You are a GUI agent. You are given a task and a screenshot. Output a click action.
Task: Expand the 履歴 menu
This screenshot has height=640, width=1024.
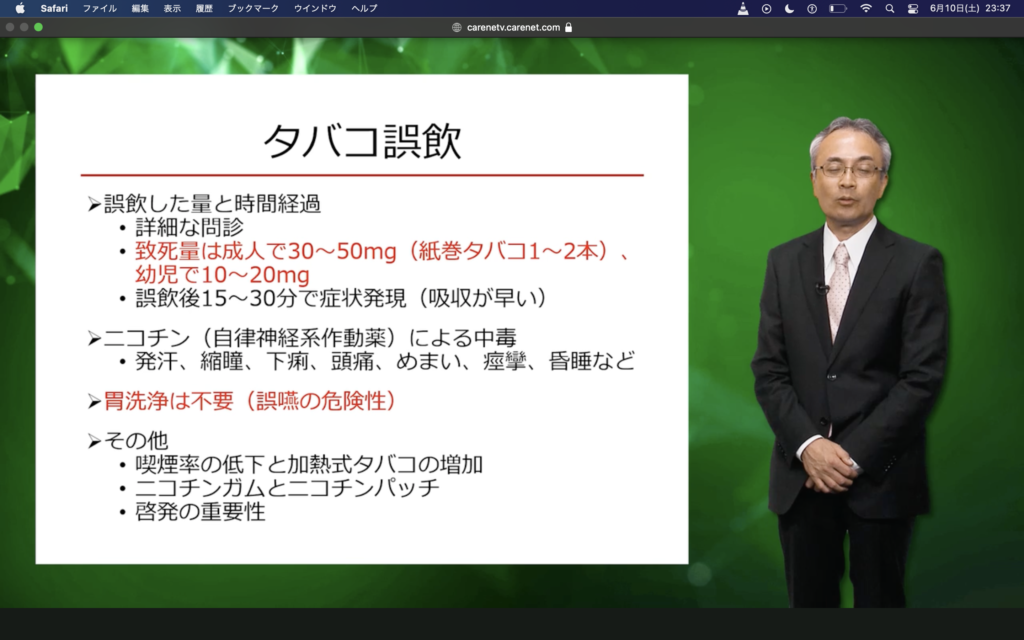[204, 8]
